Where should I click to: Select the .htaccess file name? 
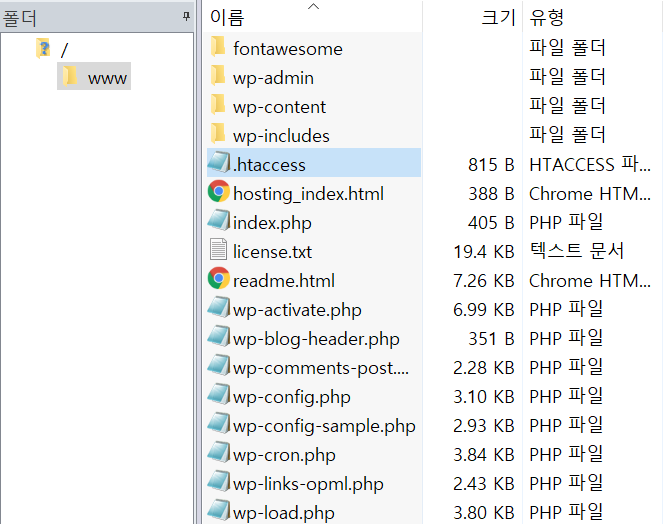[x=269, y=165]
